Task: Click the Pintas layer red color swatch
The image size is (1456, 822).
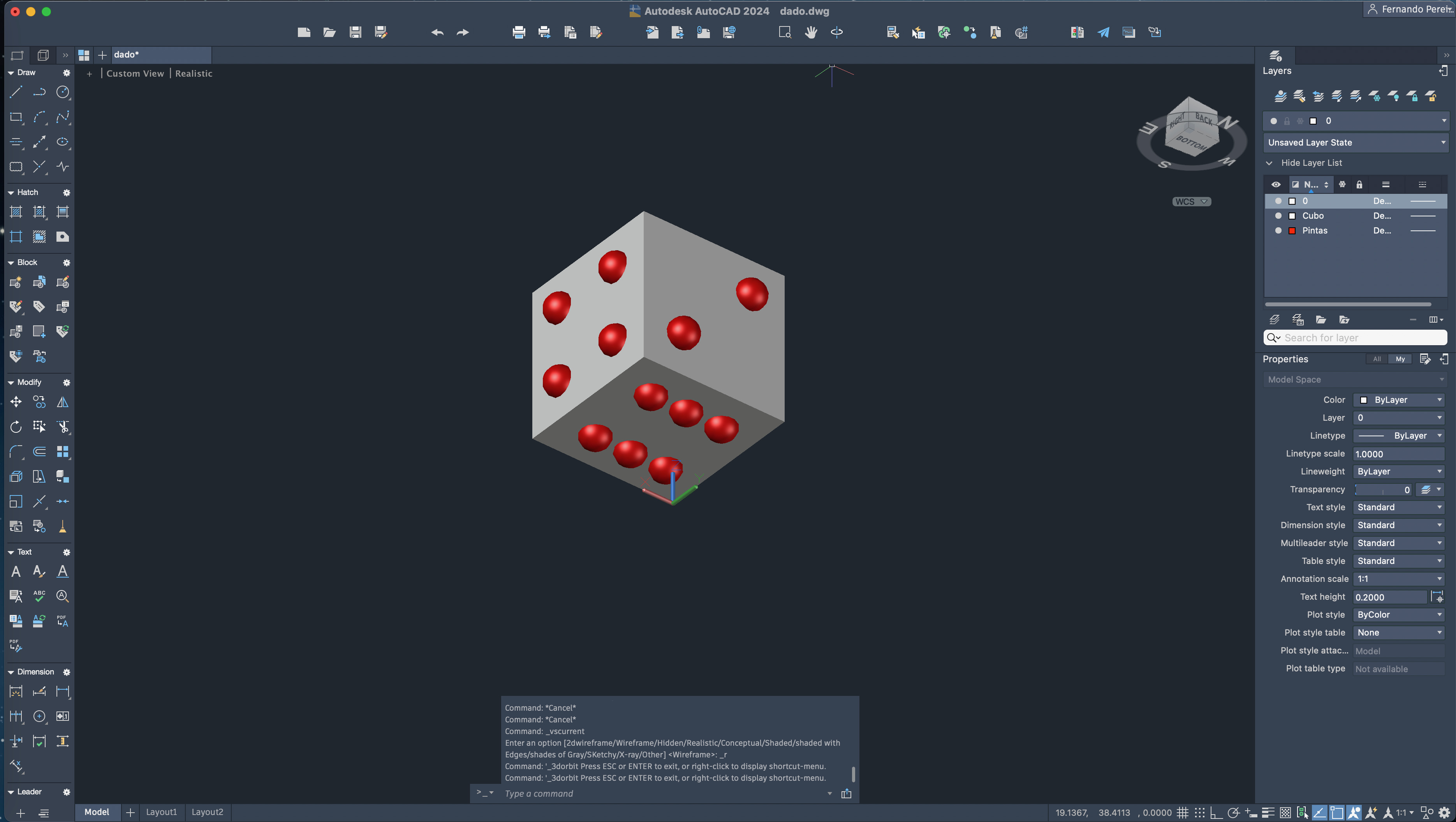Action: [x=1292, y=230]
